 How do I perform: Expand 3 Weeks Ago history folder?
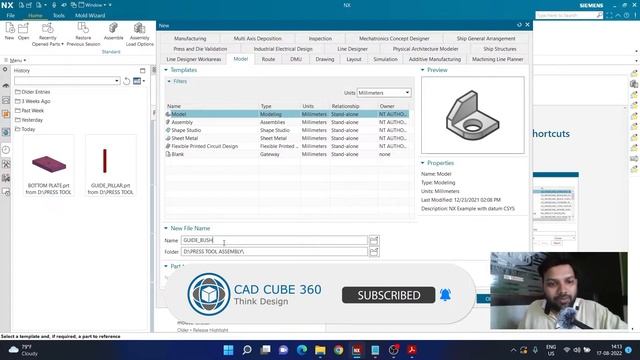[x=32, y=101]
